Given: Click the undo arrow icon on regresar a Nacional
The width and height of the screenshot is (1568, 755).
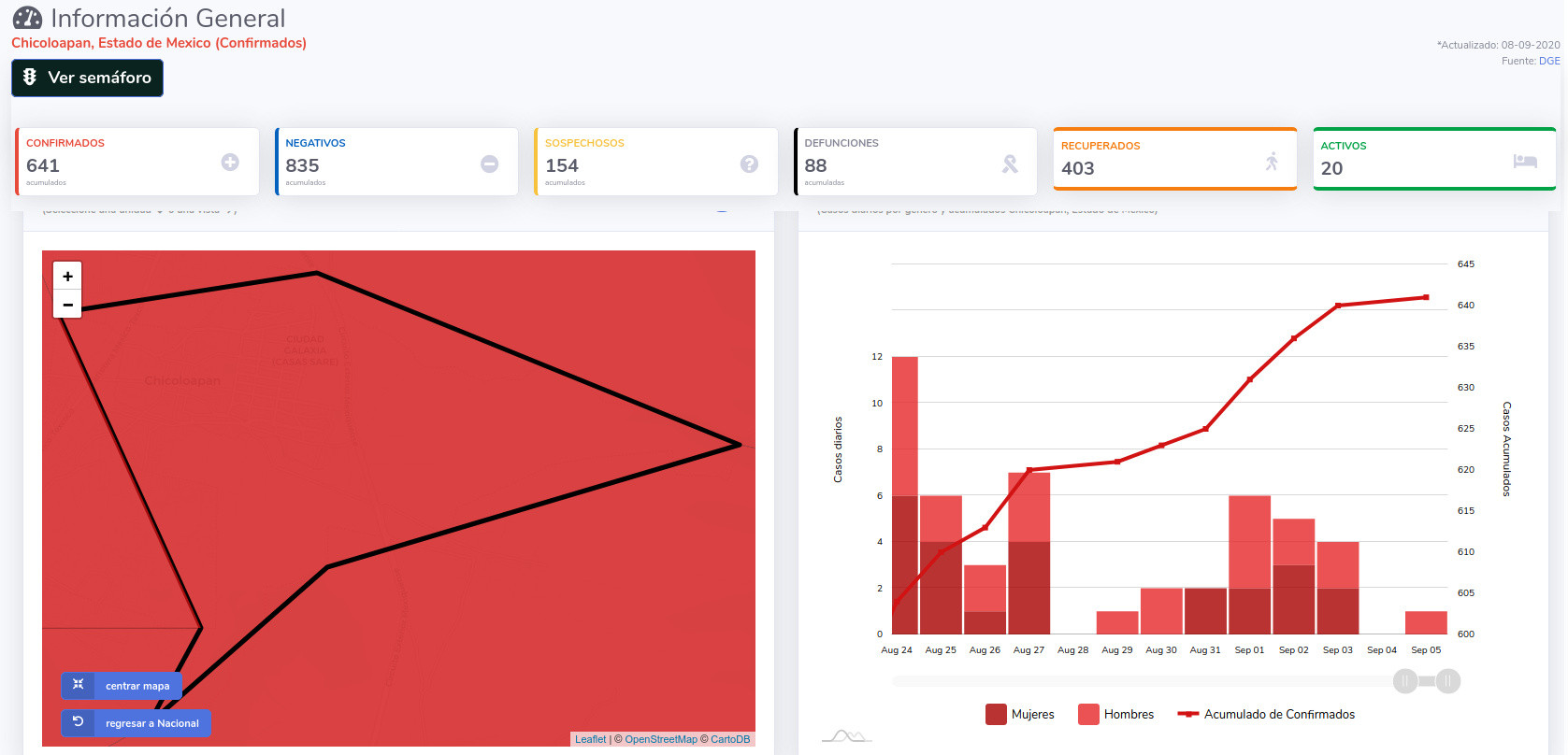Looking at the screenshot, I should point(79,722).
